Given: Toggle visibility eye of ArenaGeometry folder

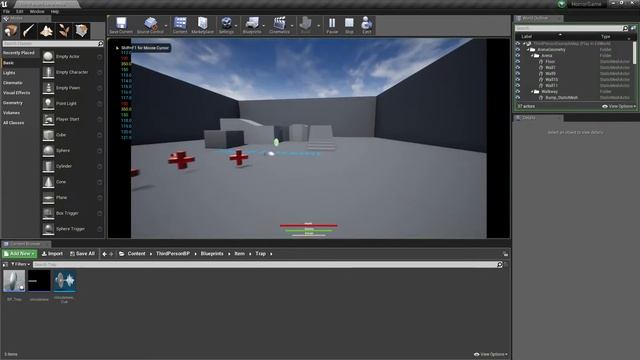Looking at the screenshot, I should pyautogui.click(x=518, y=49).
